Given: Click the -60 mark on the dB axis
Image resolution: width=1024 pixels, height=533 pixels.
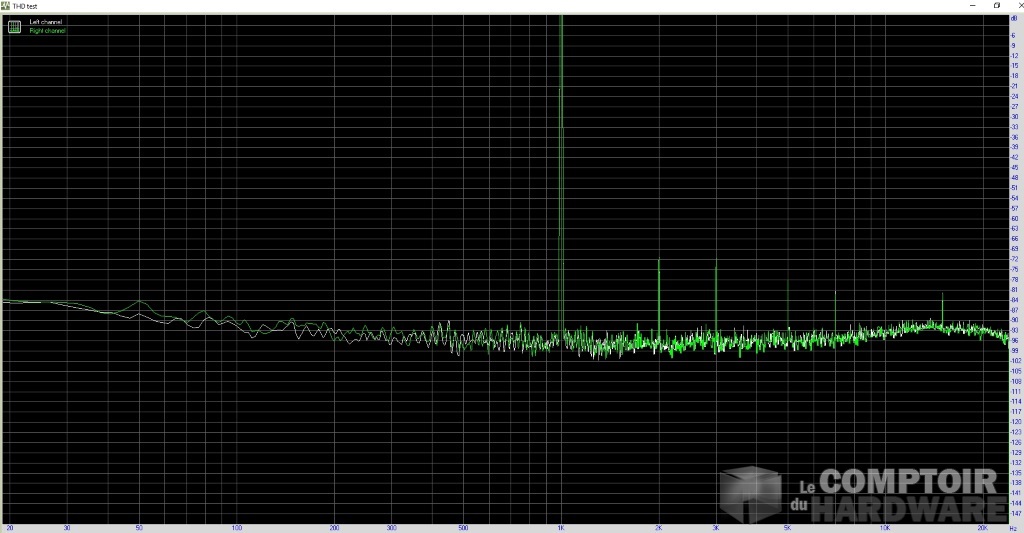Looking at the screenshot, I should [x=1014, y=218].
